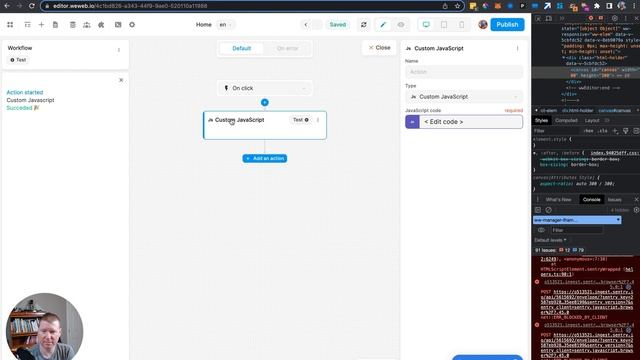Switch to DevTools Computed tab
Screen dimensions: 640x360
tap(566, 120)
